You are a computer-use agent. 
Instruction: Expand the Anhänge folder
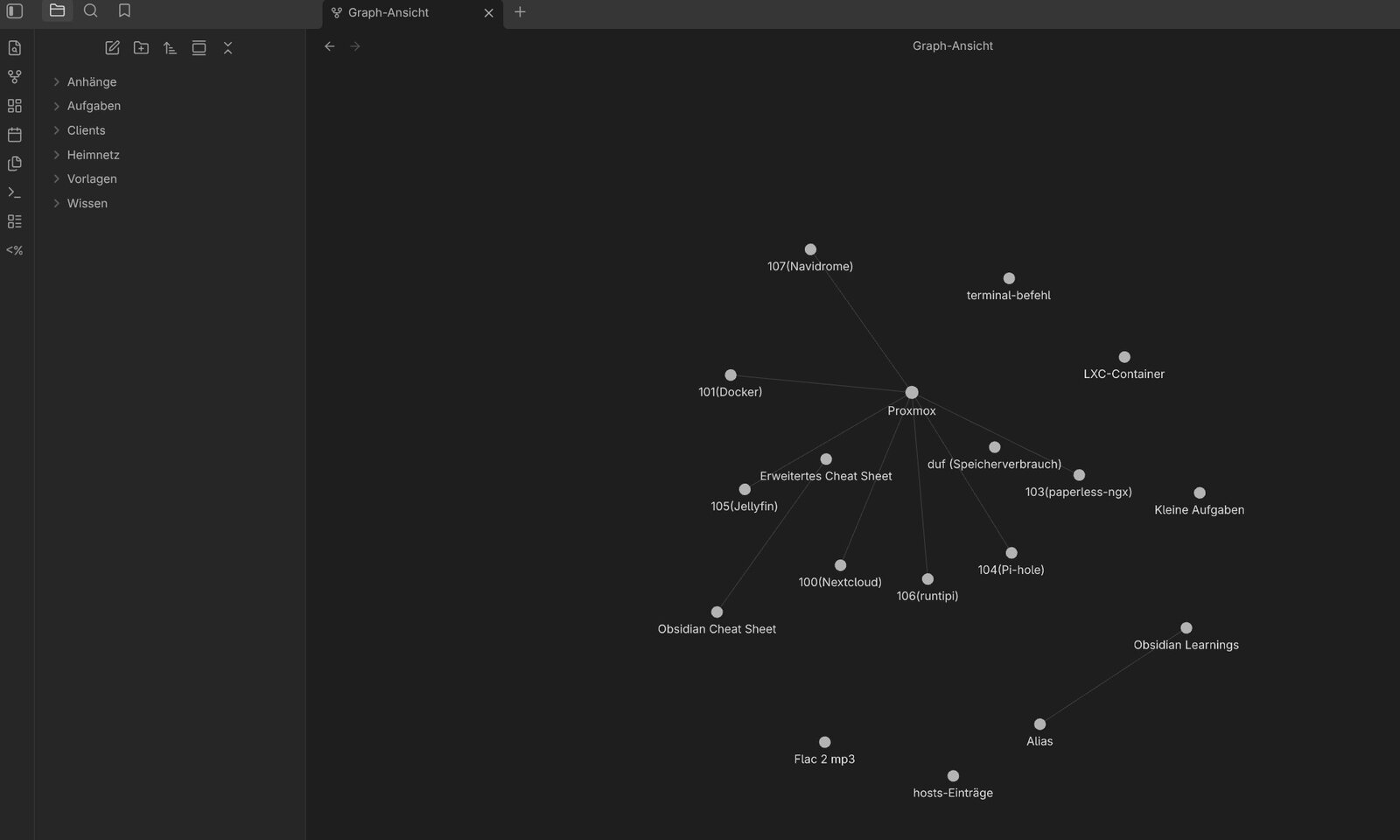(x=91, y=82)
